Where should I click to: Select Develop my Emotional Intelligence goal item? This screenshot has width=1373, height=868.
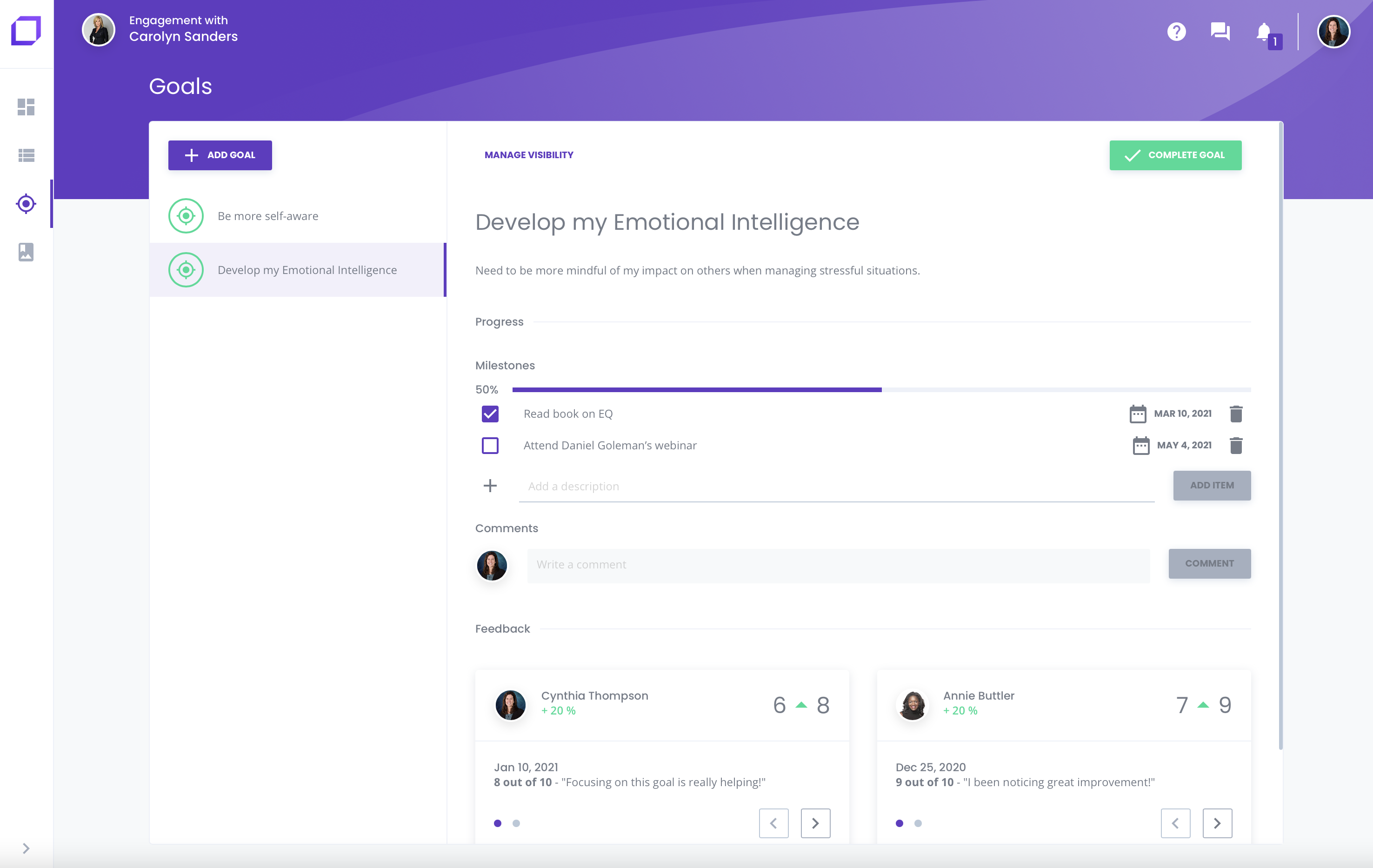point(307,270)
